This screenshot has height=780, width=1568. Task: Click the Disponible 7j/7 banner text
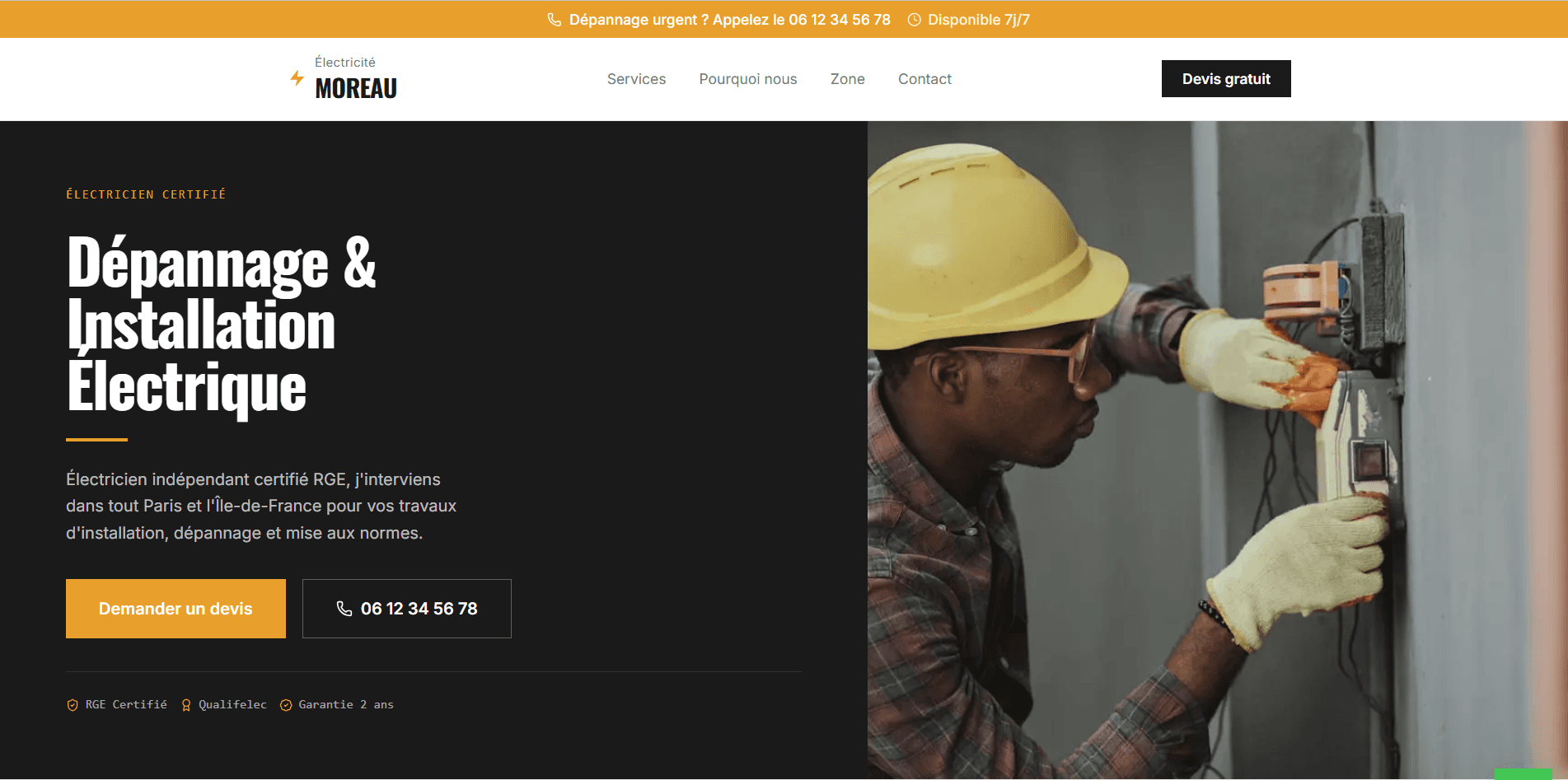tap(978, 20)
